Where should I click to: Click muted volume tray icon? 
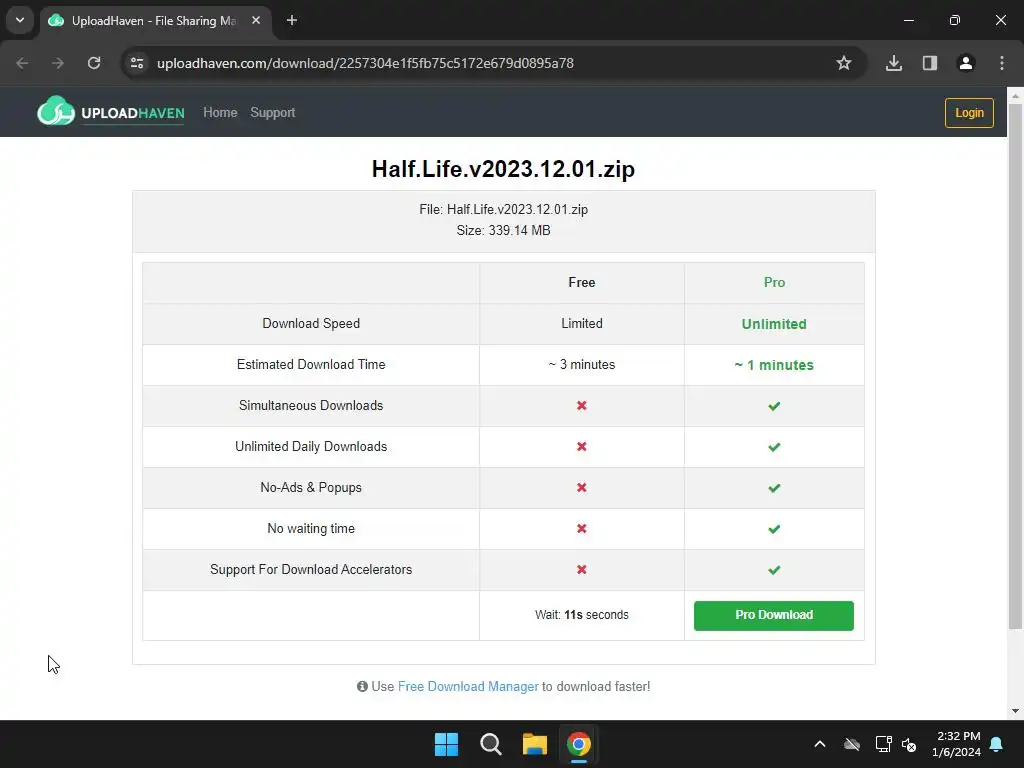tap(909, 744)
